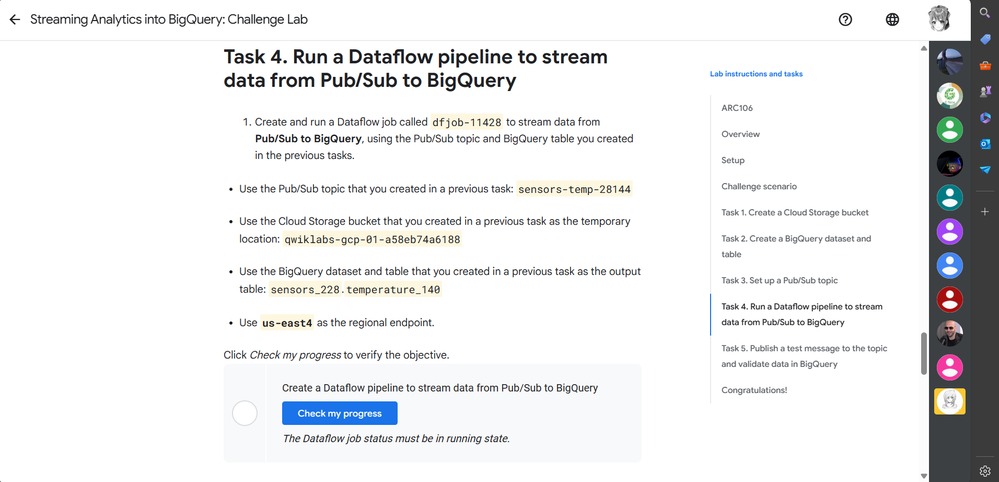Open the Microsoft 365 sidebar icon
Screen dimensions: 999x482
click(x=984, y=118)
